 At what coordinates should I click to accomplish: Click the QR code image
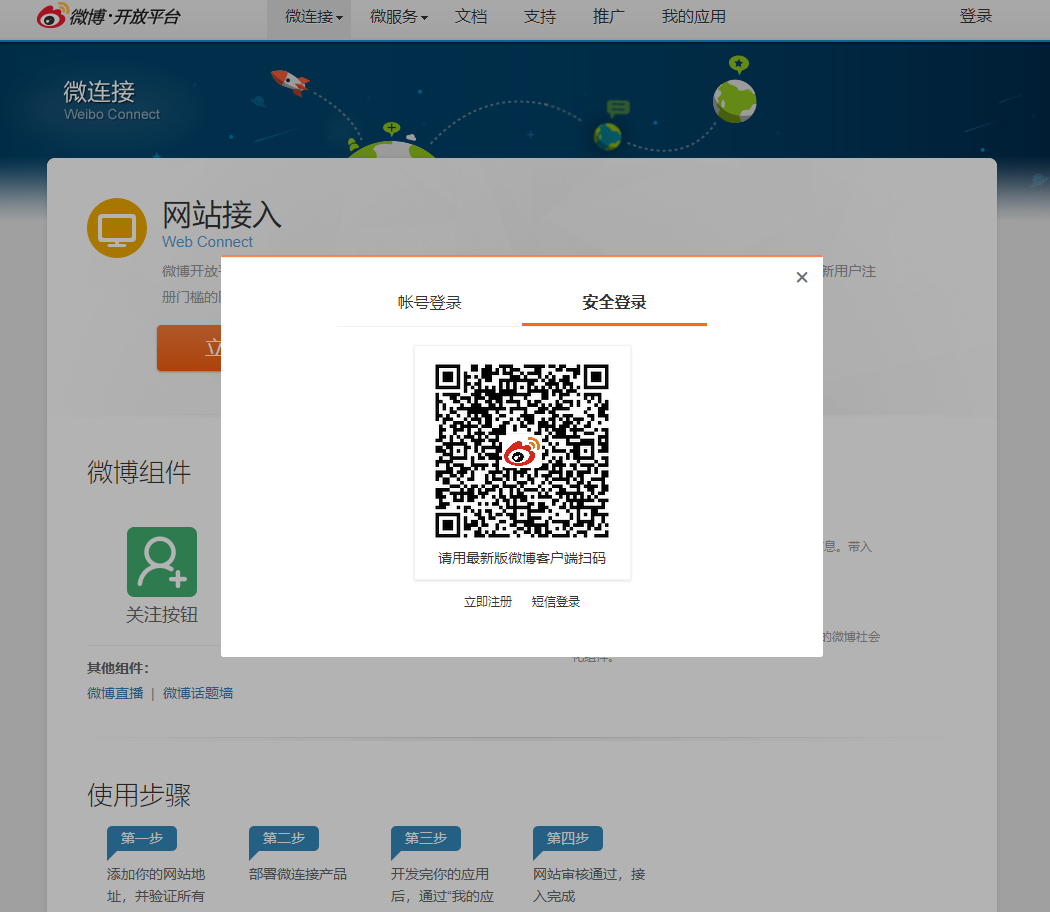point(522,451)
